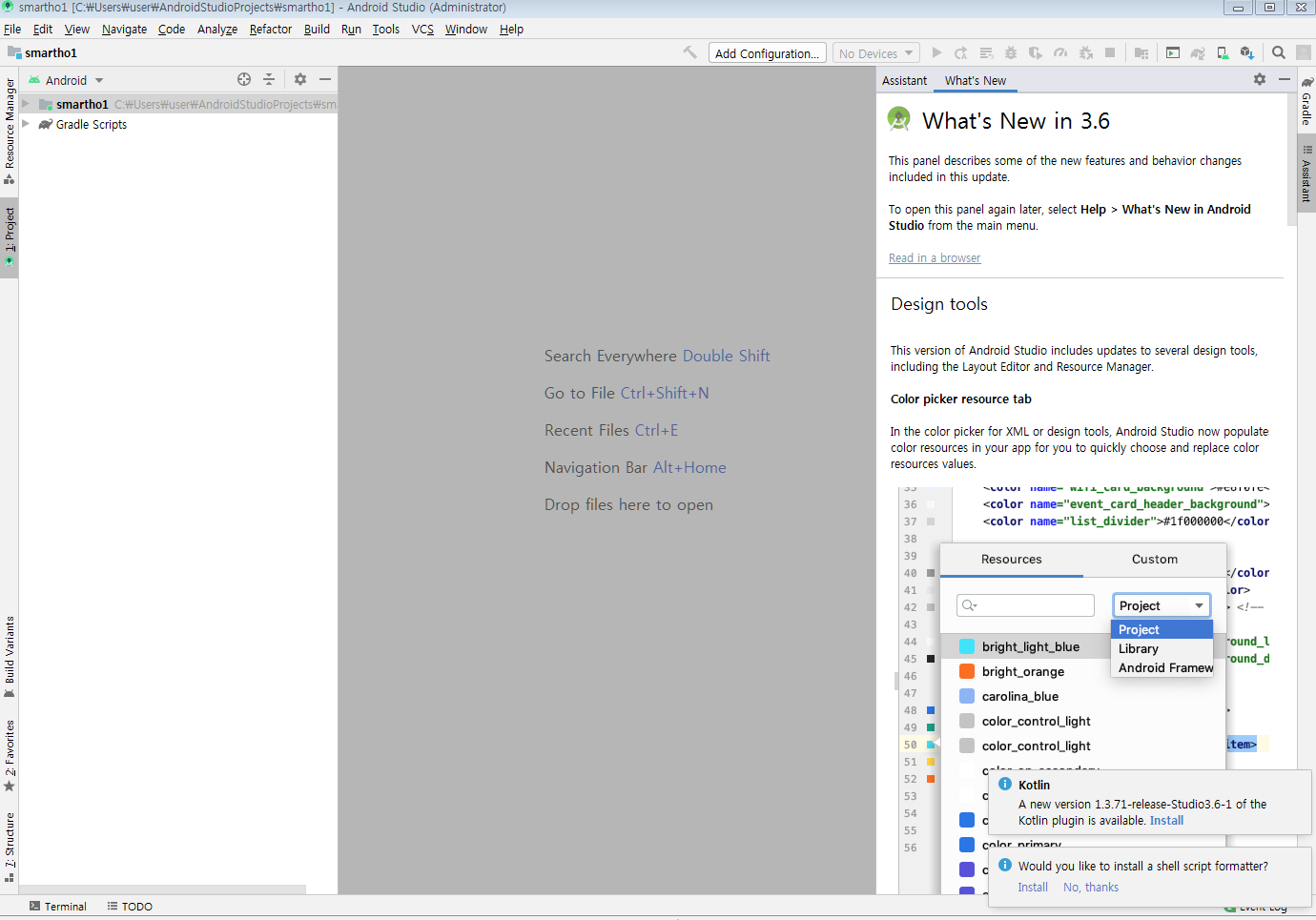The height and width of the screenshot is (920, 1316).
Task: Open the Project combo box in color picker image
Action: [1162, 605]
